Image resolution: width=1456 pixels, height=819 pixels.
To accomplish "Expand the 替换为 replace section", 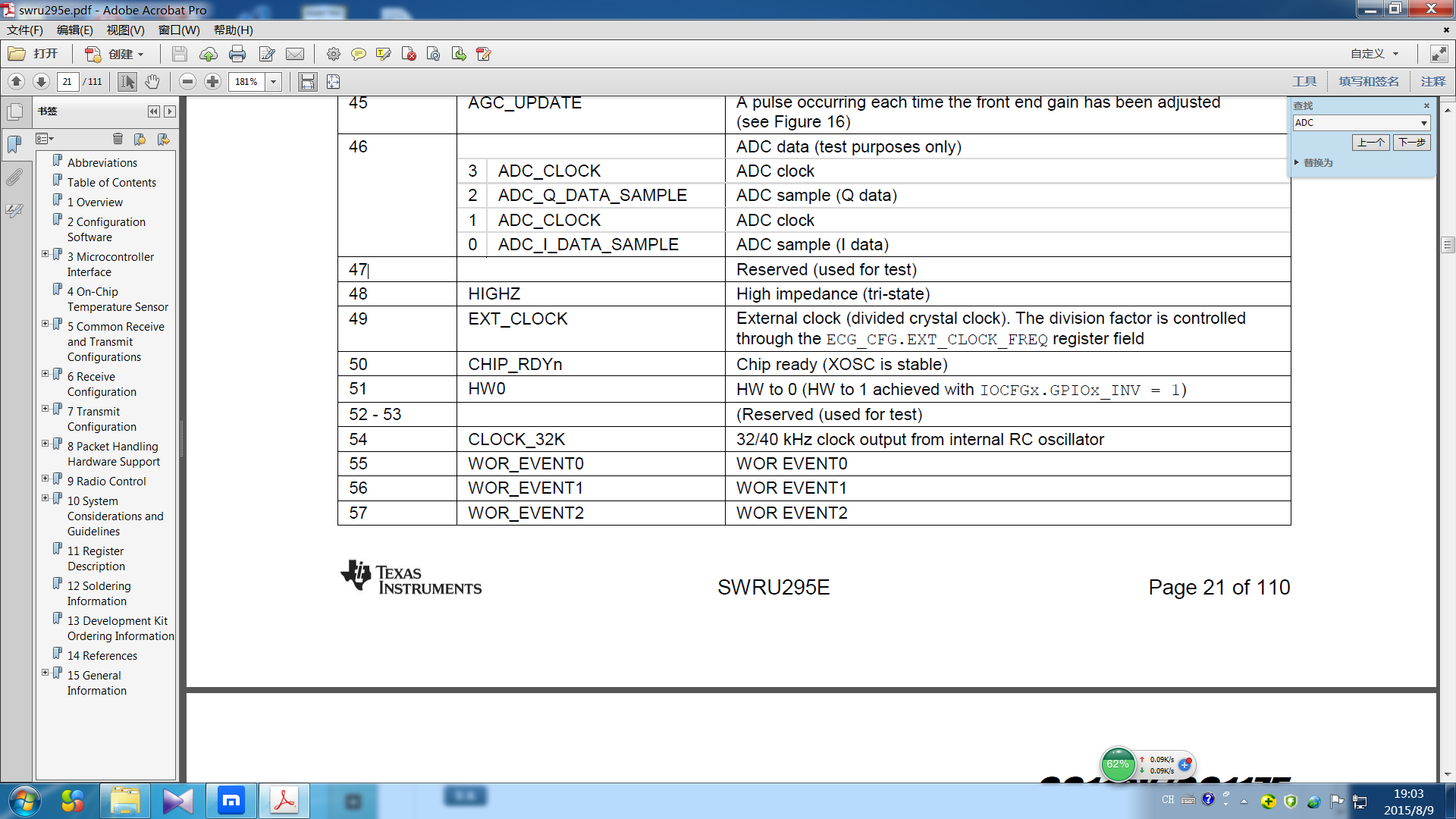I will (x=1297, y=162).
